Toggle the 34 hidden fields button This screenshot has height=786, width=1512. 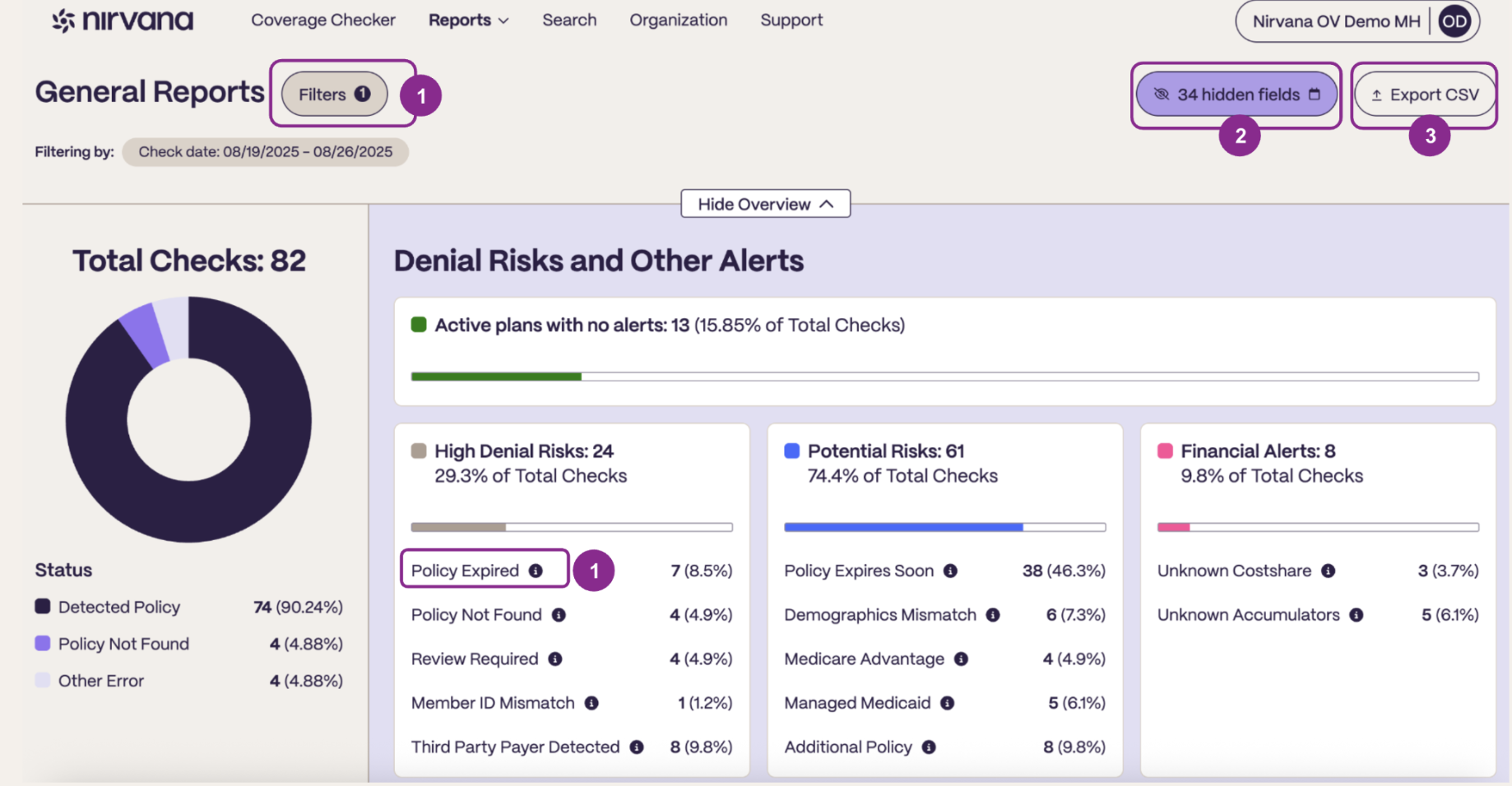1236,95
